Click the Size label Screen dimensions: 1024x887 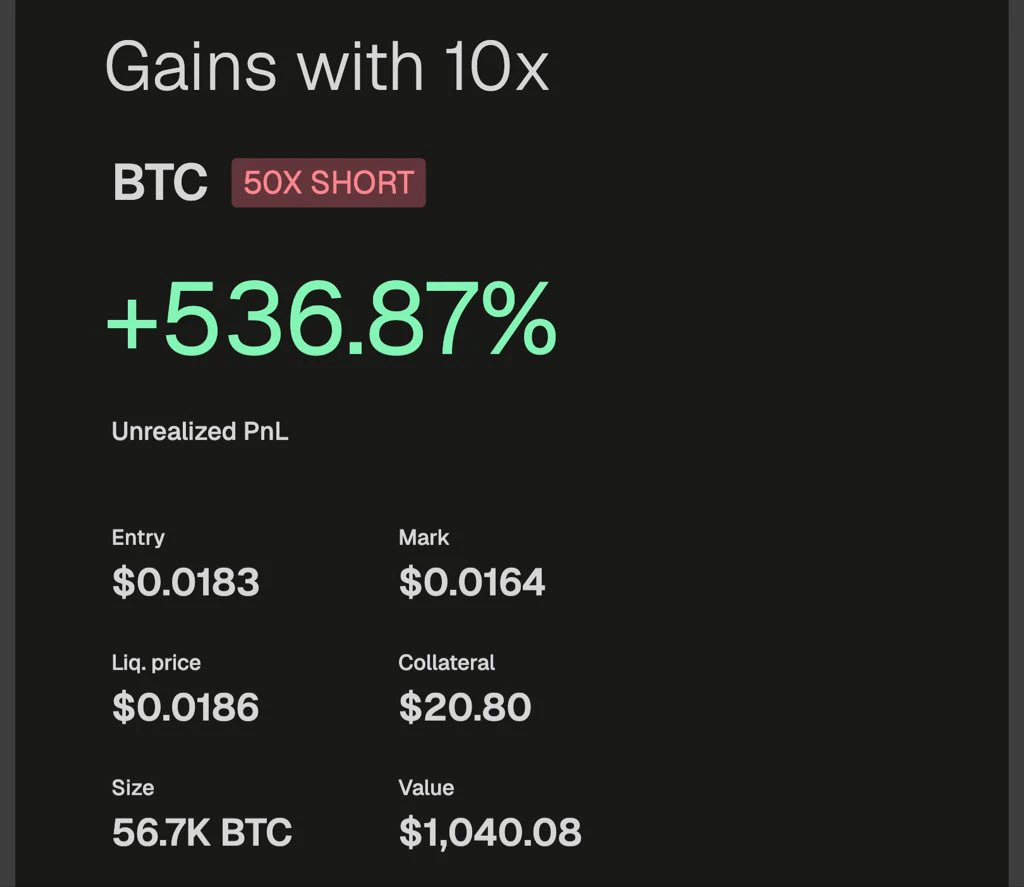[133, 788]
